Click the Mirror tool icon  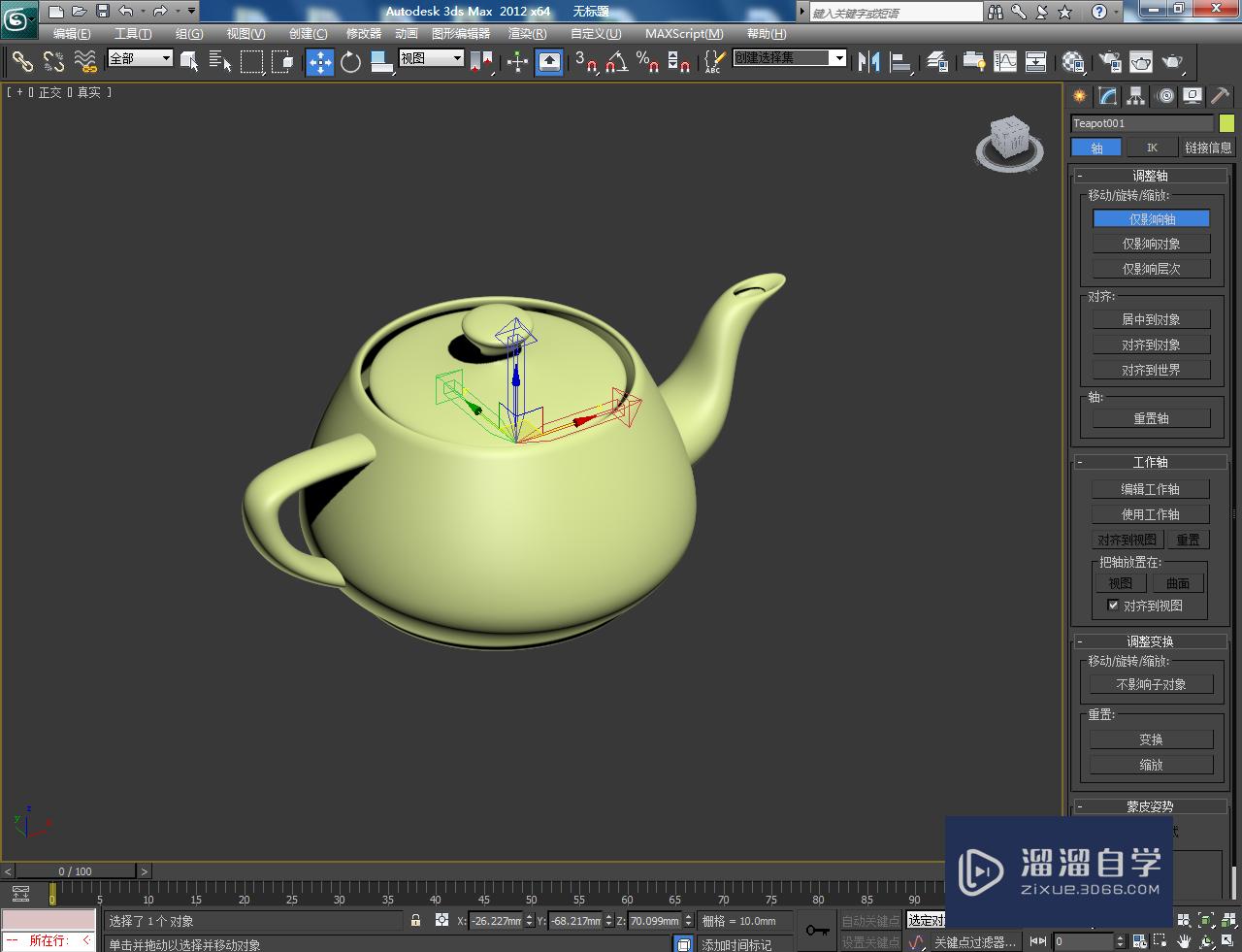point(869,61)
